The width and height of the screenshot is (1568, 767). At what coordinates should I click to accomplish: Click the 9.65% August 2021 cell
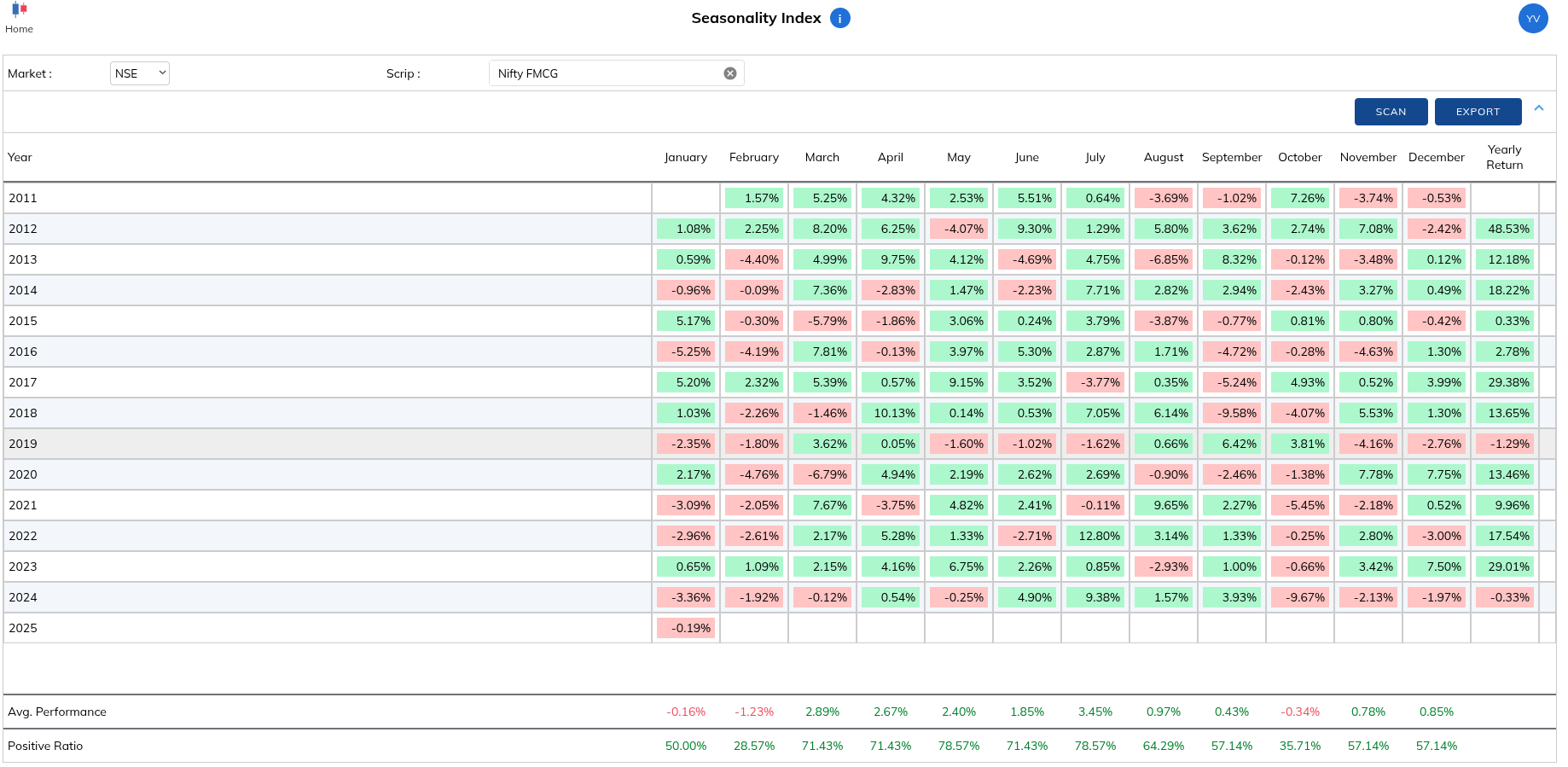pyautogui.click(x=1164, y=505)
